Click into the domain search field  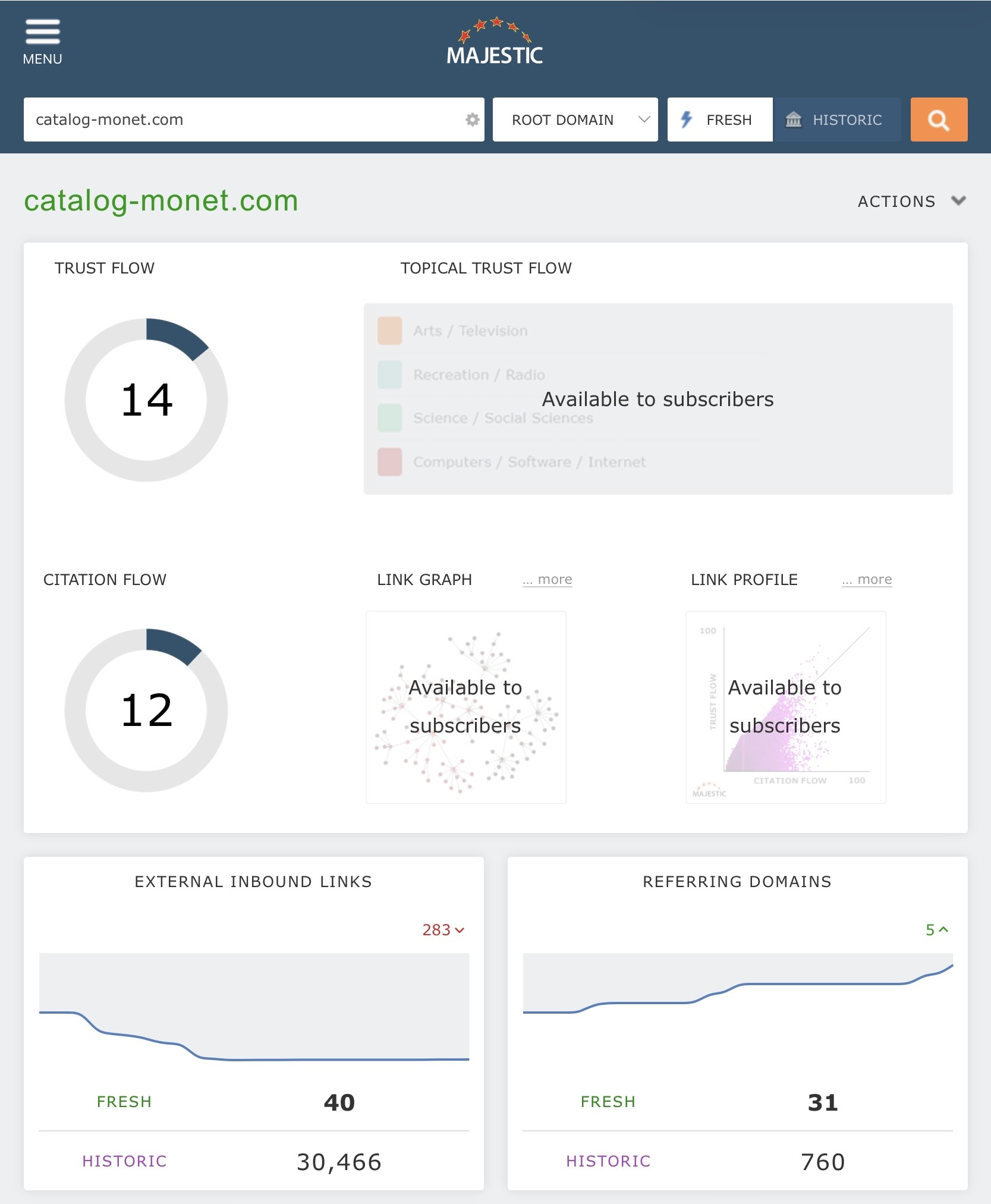click(244, 120)
